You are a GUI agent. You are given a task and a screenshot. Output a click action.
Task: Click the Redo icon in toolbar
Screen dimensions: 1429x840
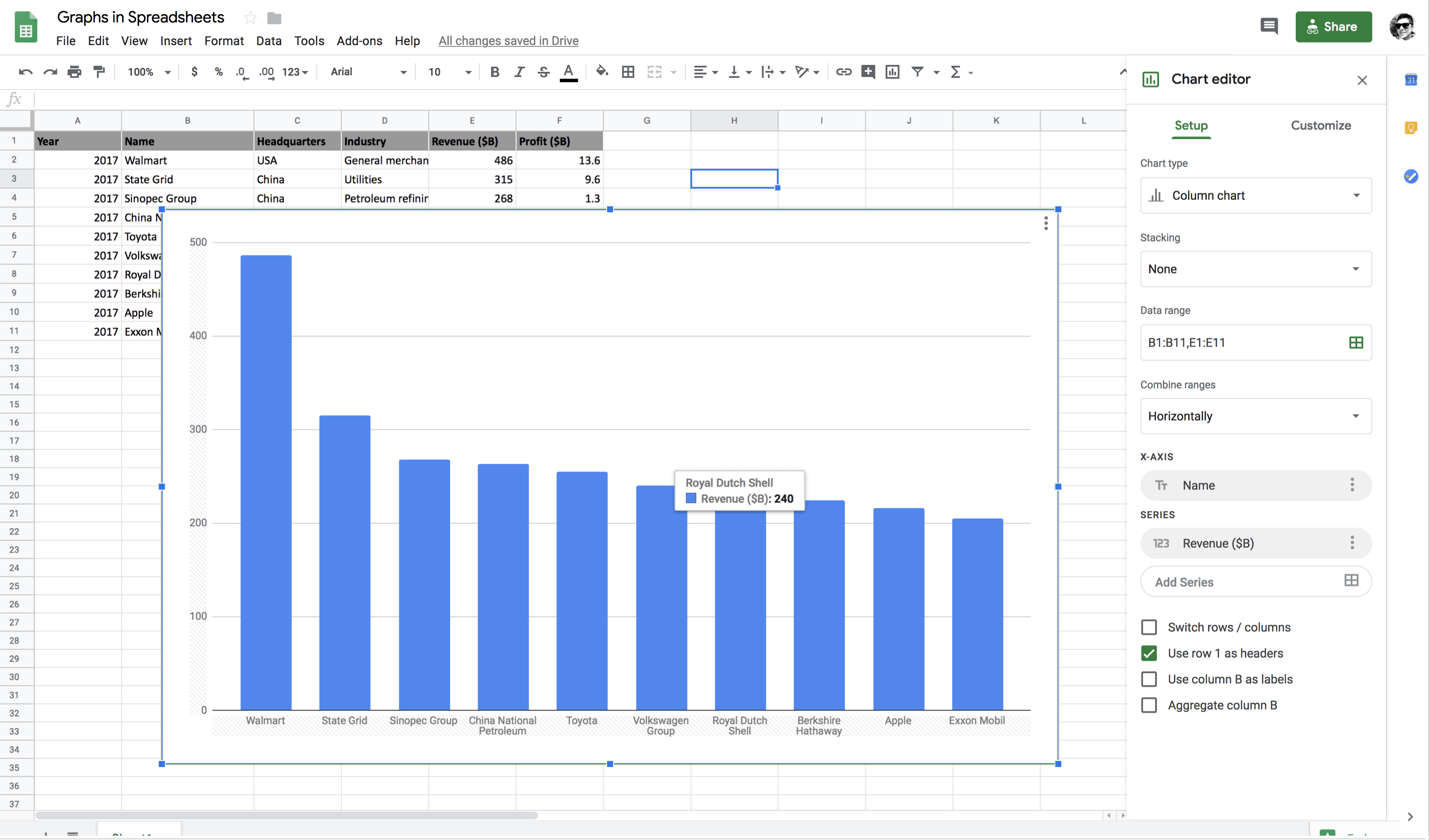click(x=50, y=72)
